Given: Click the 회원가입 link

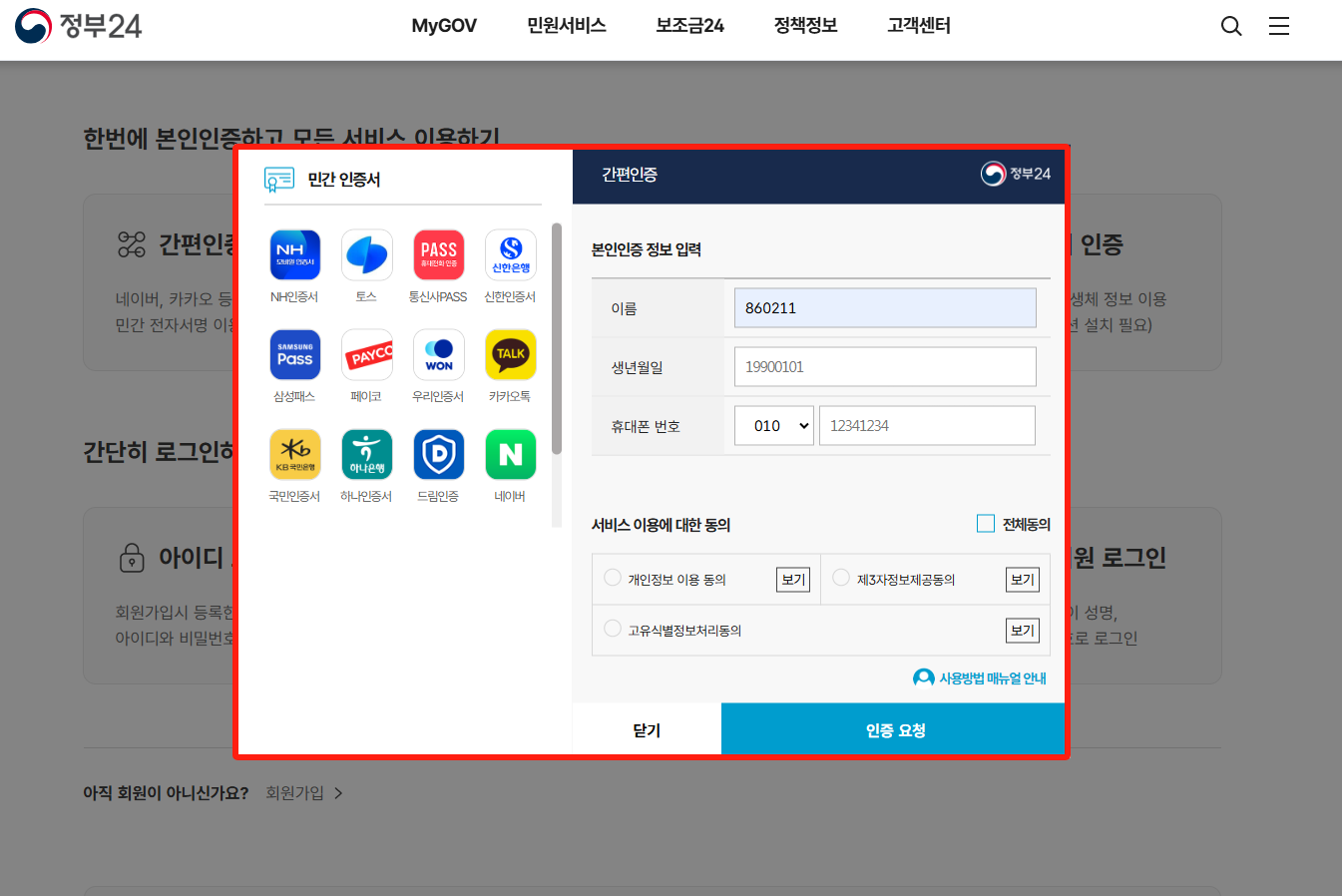Looking at the screenshot, I should click(304, 793).
